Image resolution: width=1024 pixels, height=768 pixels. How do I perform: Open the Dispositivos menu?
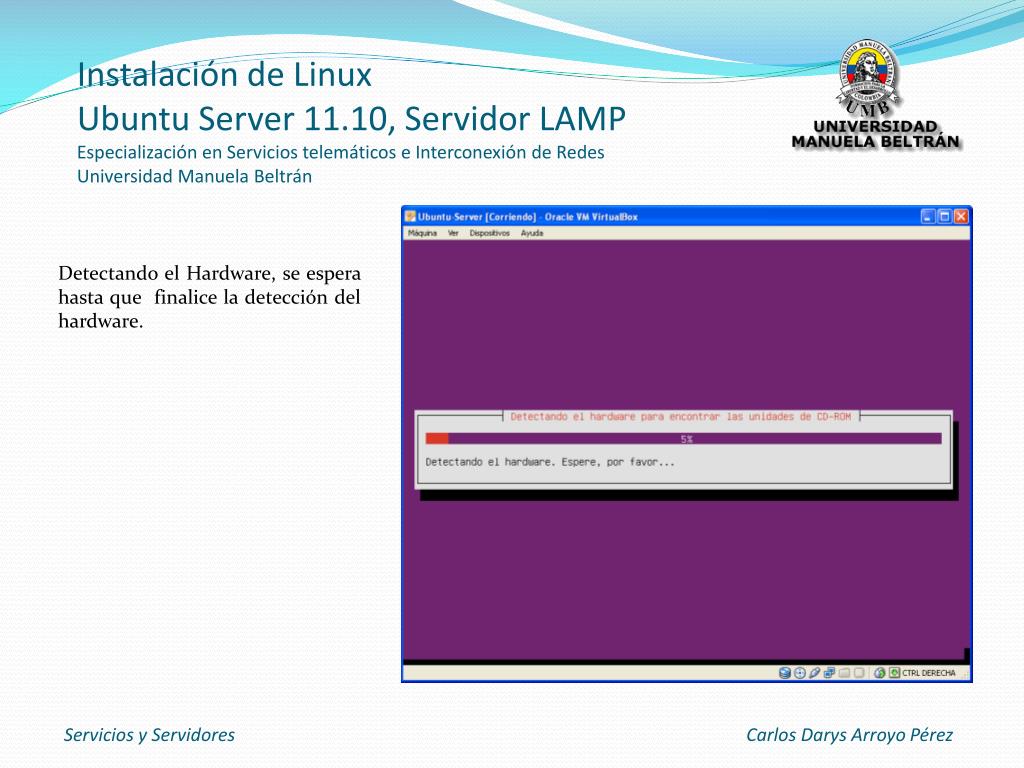489,233
